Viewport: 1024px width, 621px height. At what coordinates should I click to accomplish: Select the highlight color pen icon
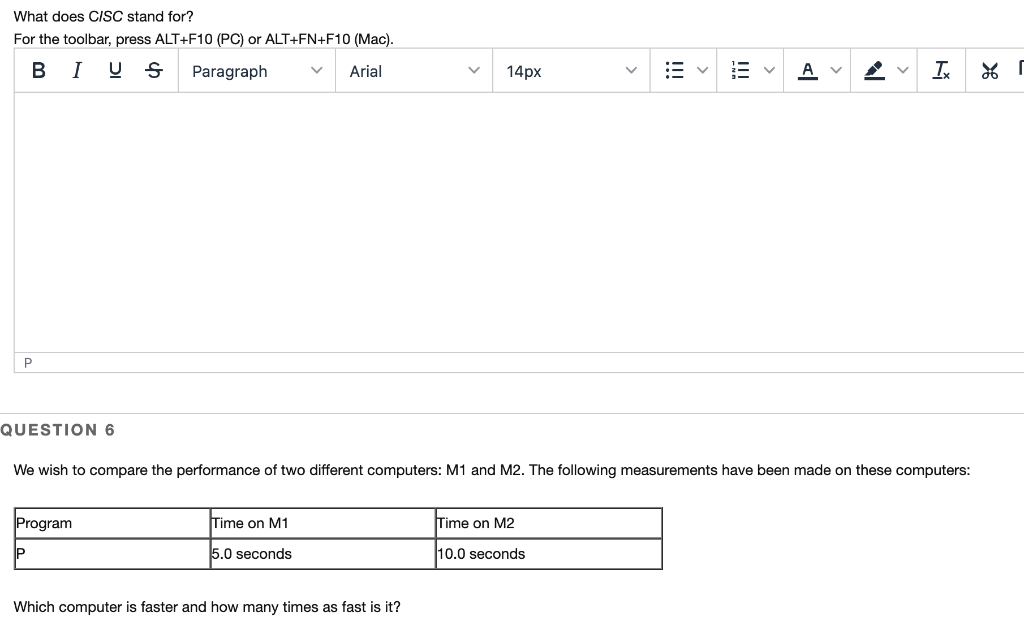pyautogui.click(x=872, y=70)
